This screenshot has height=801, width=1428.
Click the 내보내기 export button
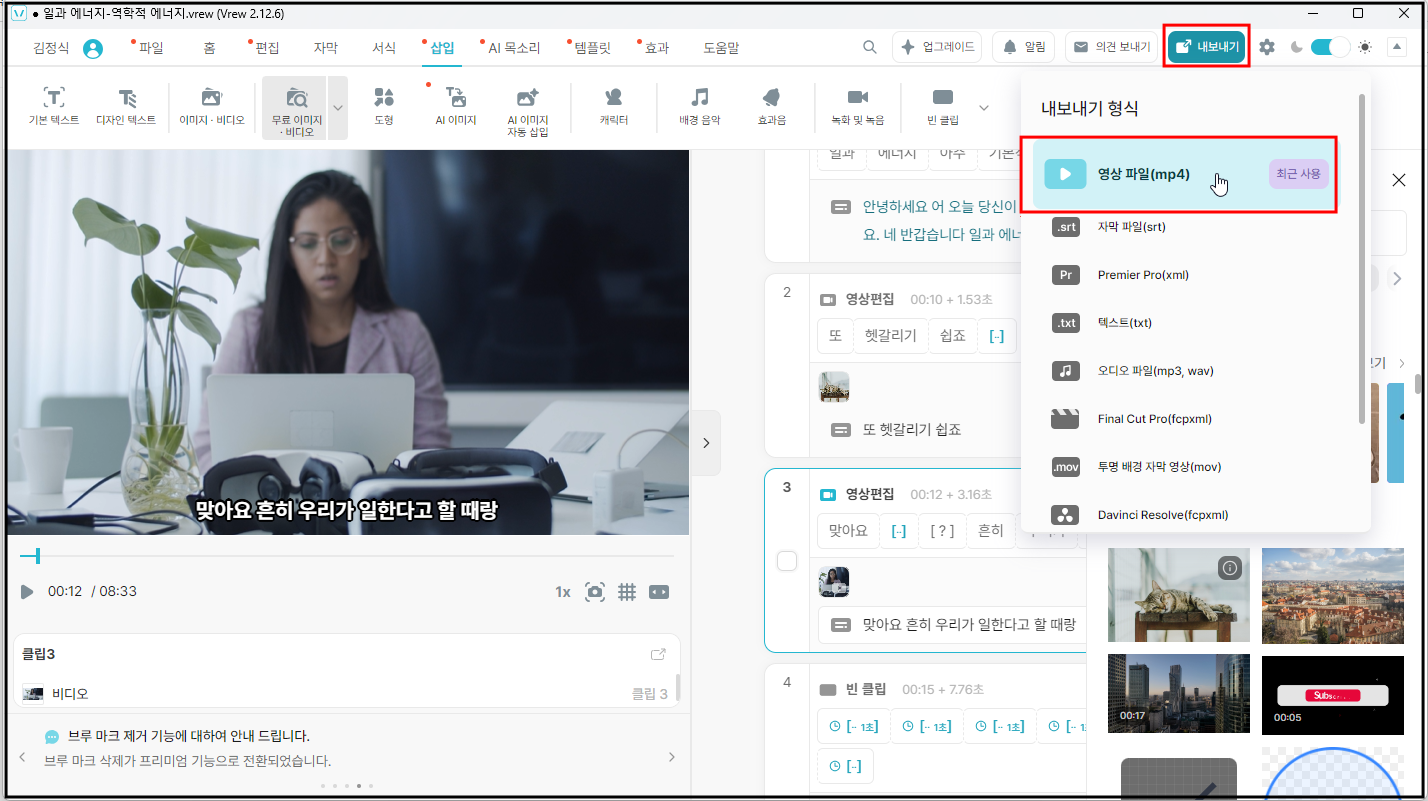tap(1208, 47)
